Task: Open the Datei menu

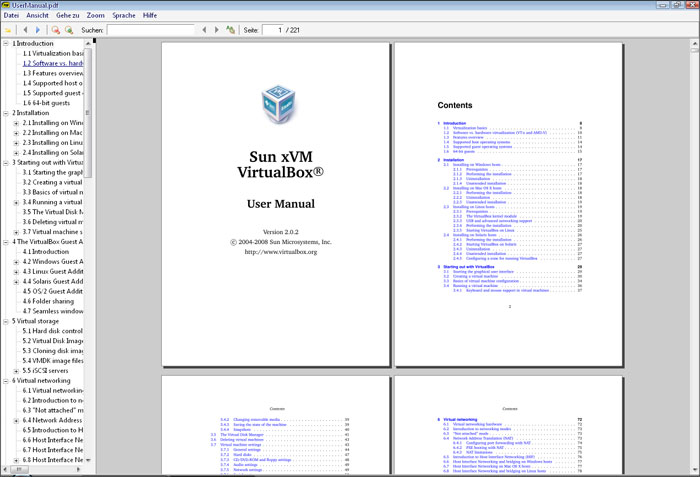Action: pos(13,16)
